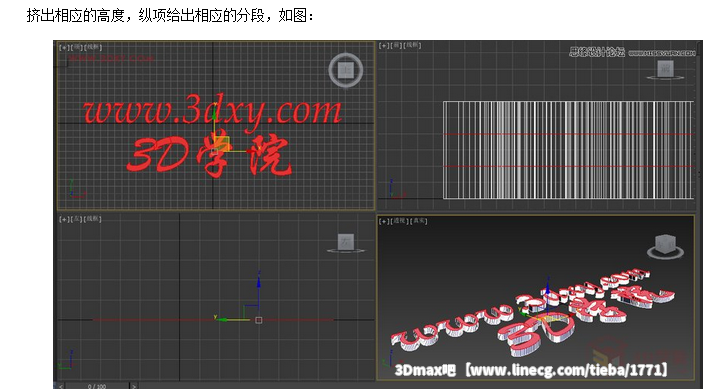707x389 pixels.
Task: Open the [+] menu of Left viewport
Action: click(x=64, y=219)
